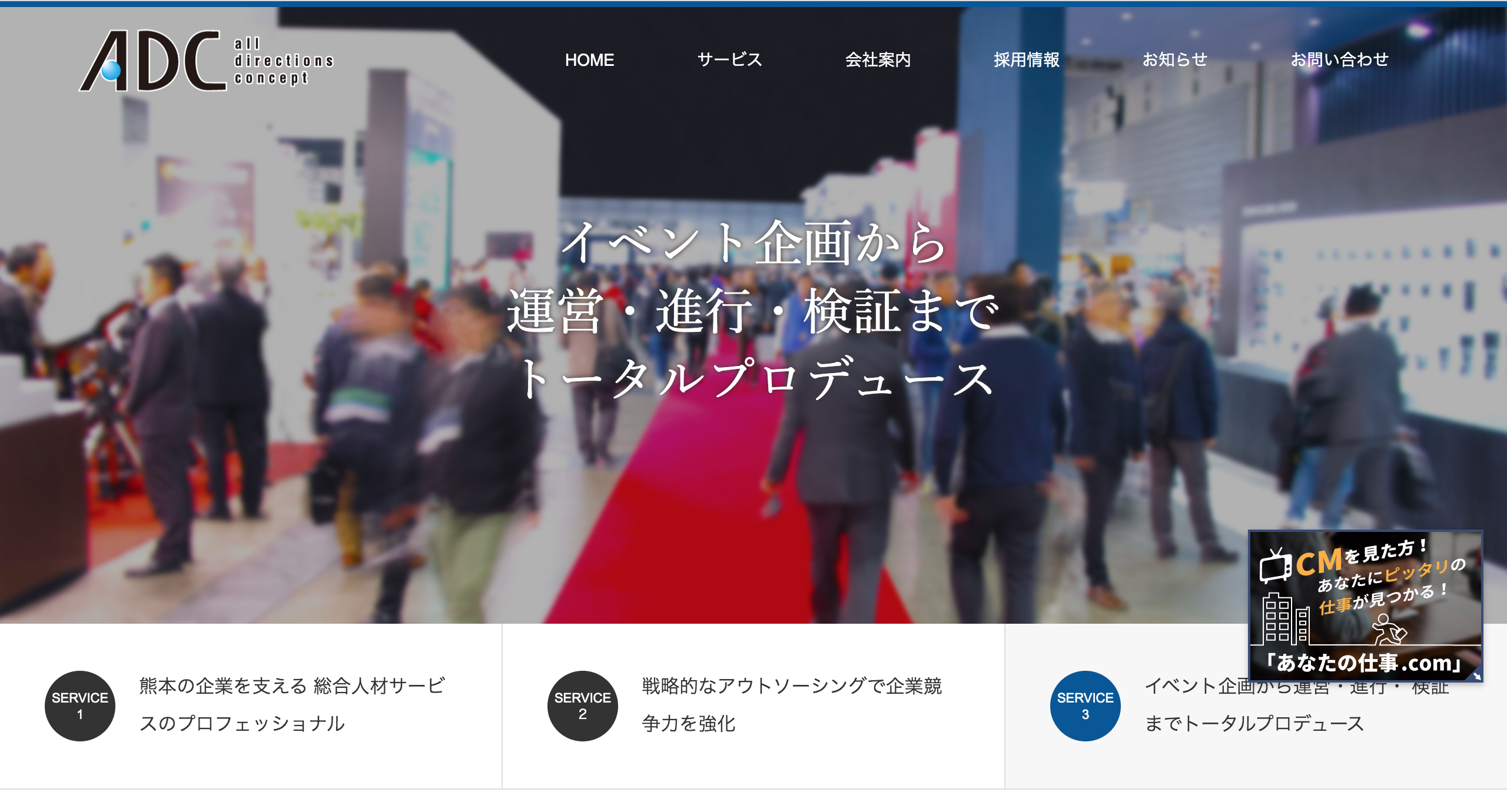This screenshot has height=812, width=1507.
Task: Click the hero headline イベント企画から
Action: pos(753,243)
